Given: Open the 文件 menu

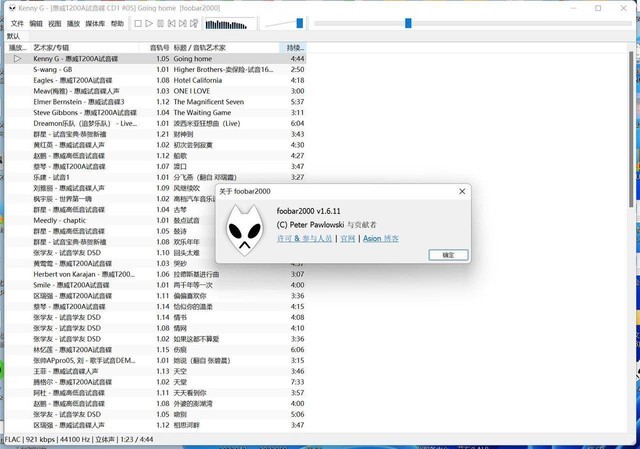Looking at the screenshot, I should pyautogui.click(x=17, y=24).
